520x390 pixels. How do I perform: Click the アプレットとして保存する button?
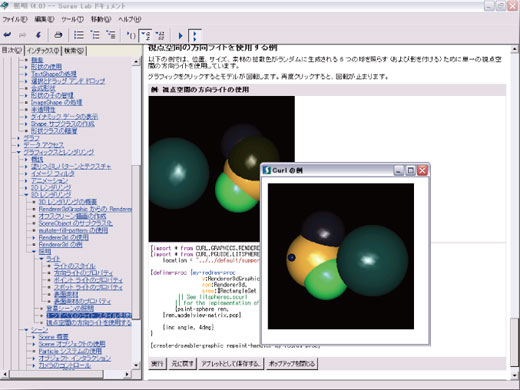231,363
